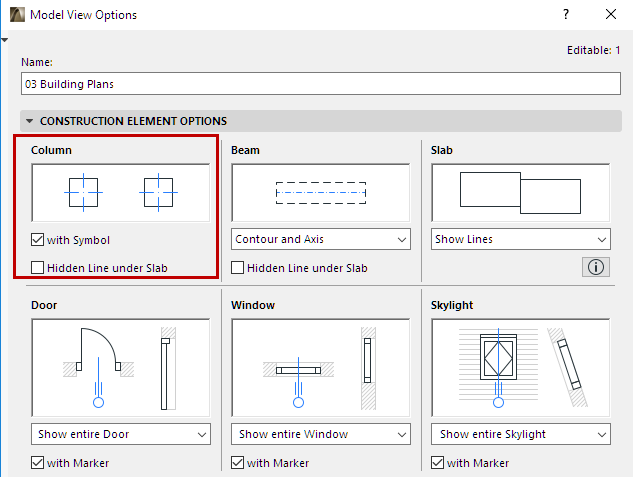Click the Window symbol preview image
This screenshot has width=633, height=477.
click(x=321, y=367)
